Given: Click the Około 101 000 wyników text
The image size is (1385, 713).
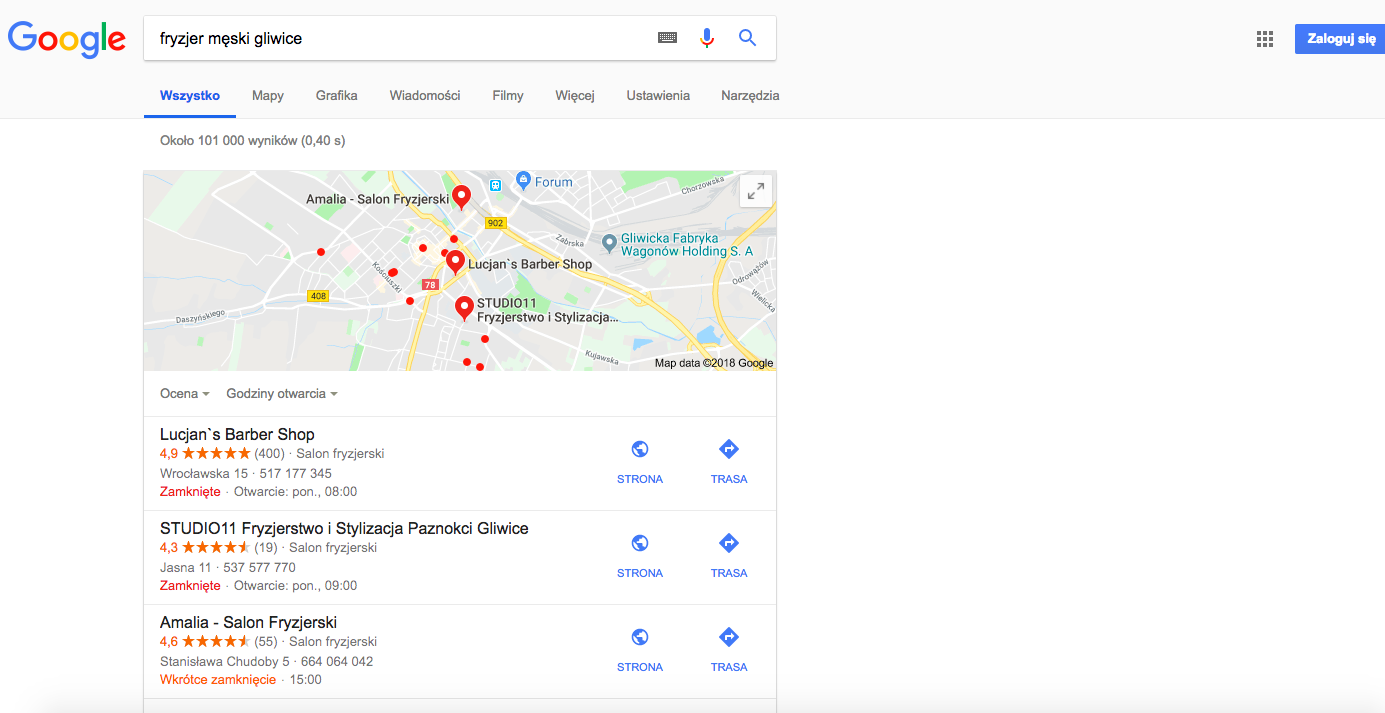Looking at the screenshot, I should 229,141.
